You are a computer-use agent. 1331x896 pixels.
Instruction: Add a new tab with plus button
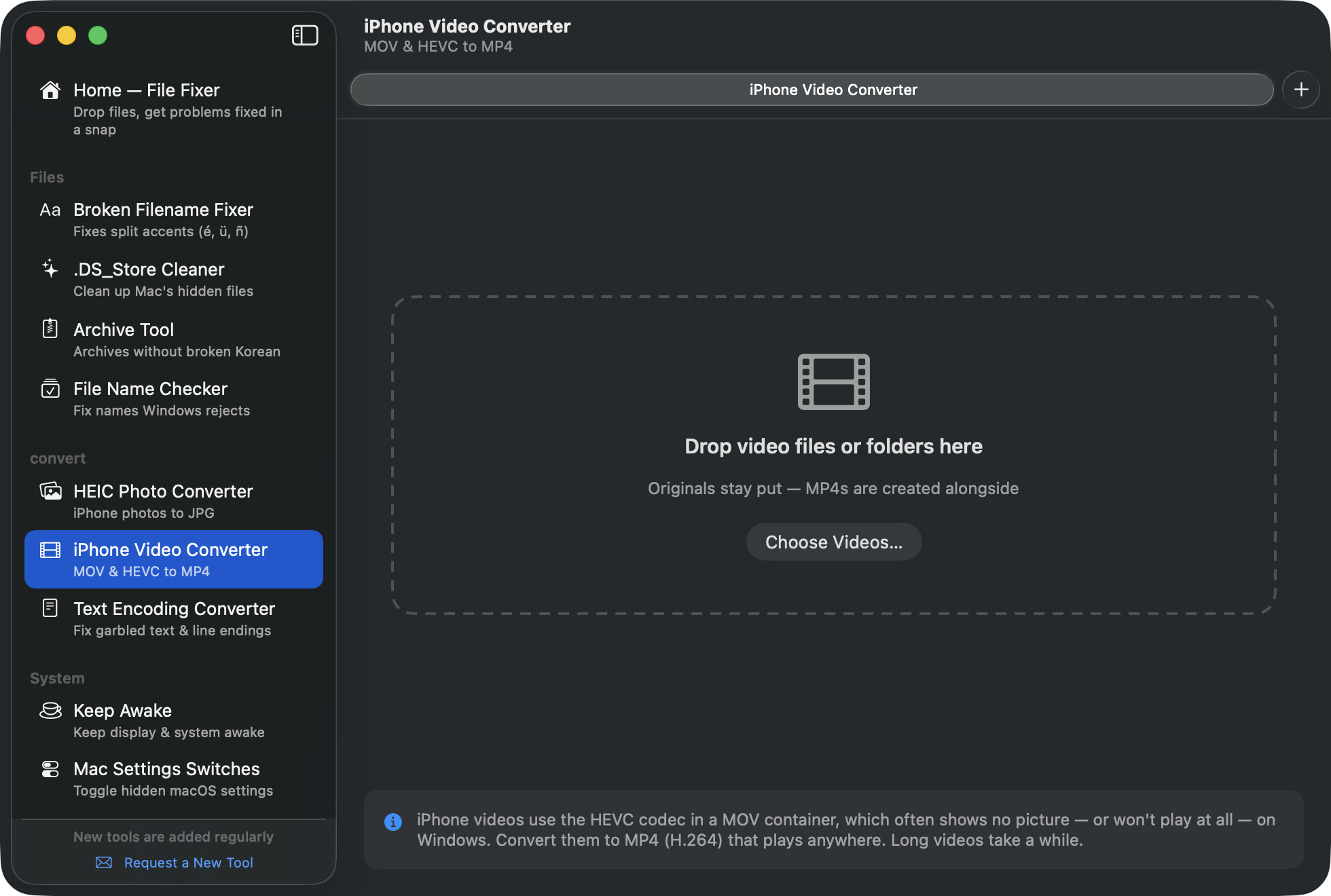coord(1301,90)
